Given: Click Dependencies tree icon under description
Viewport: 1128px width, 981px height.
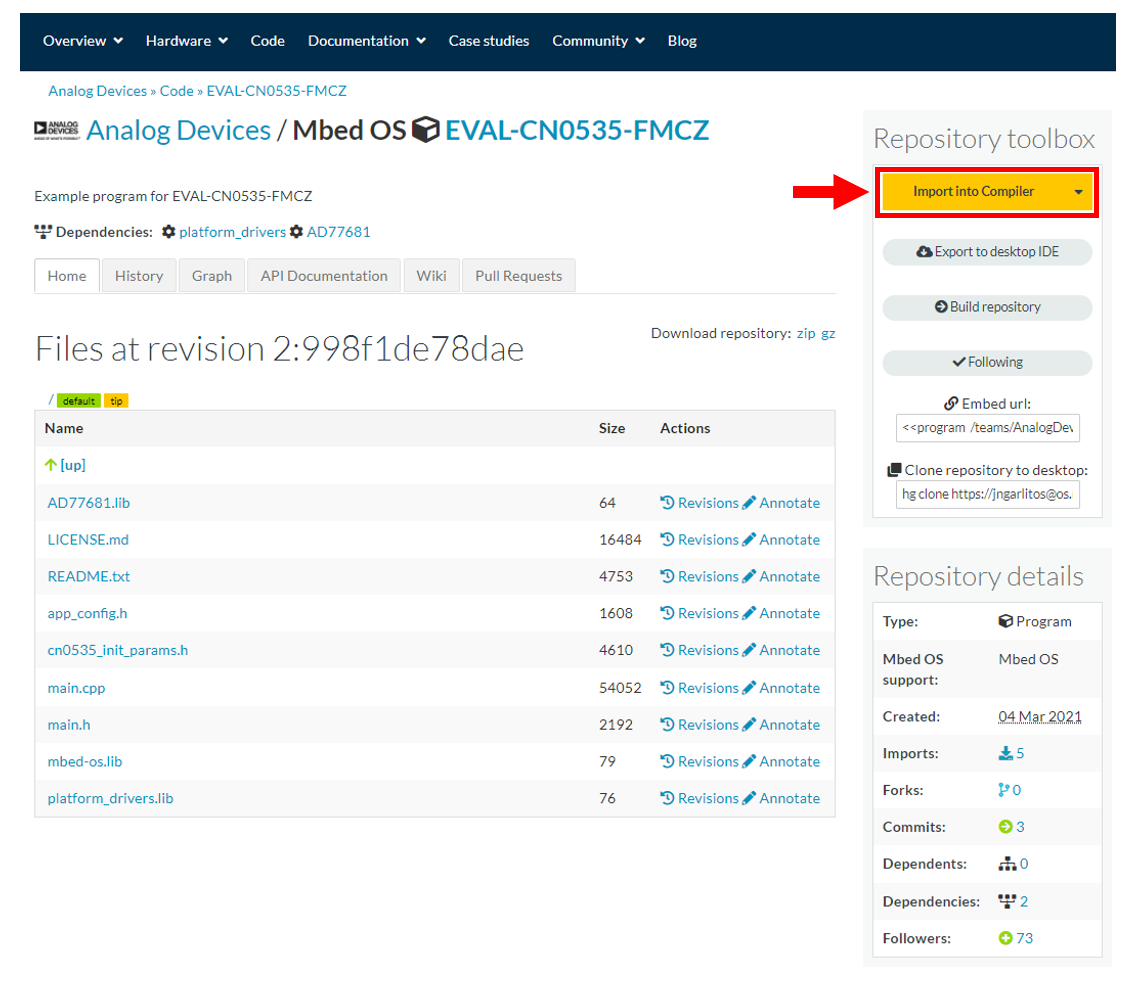Looking at the screenshot, I should (43, 232).
